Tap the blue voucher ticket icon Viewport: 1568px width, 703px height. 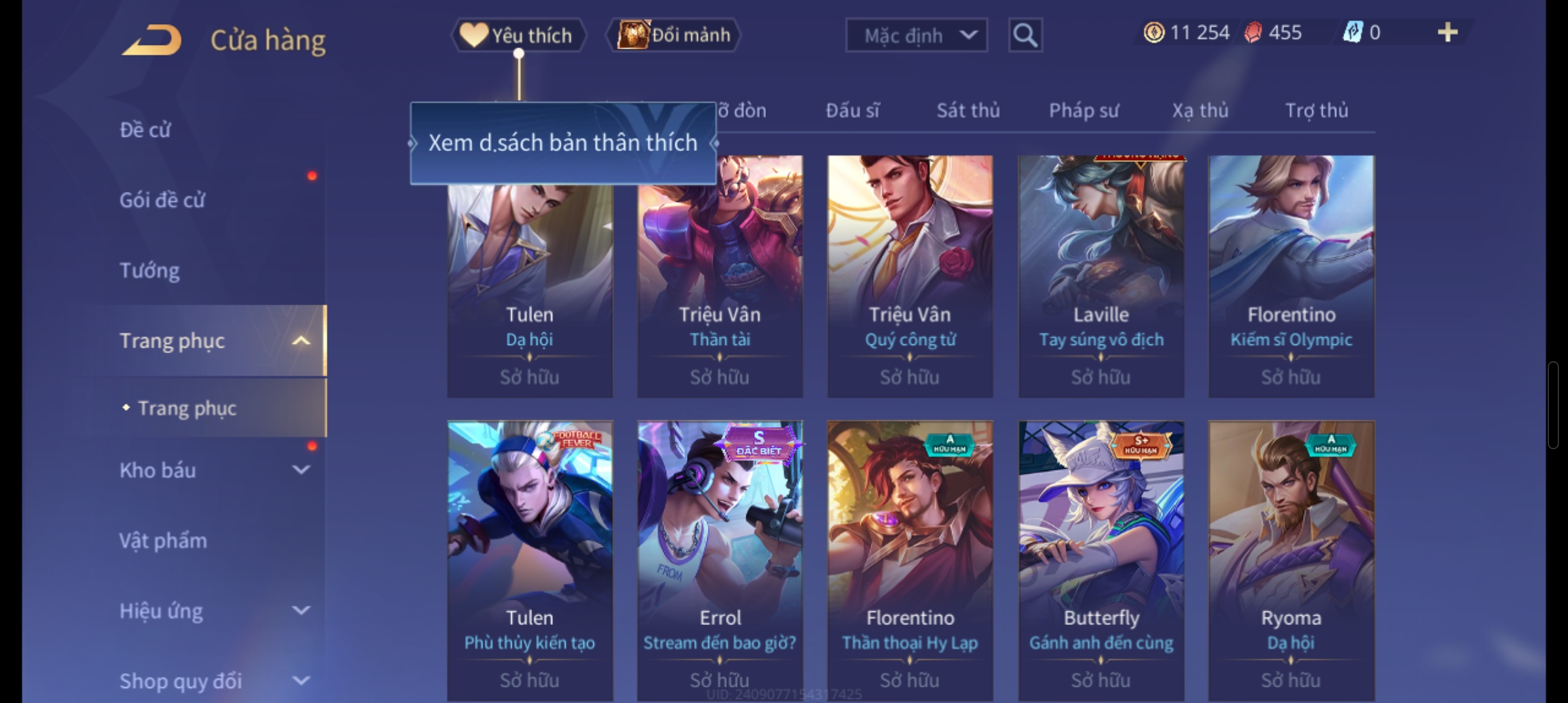tap(1353, 33)
